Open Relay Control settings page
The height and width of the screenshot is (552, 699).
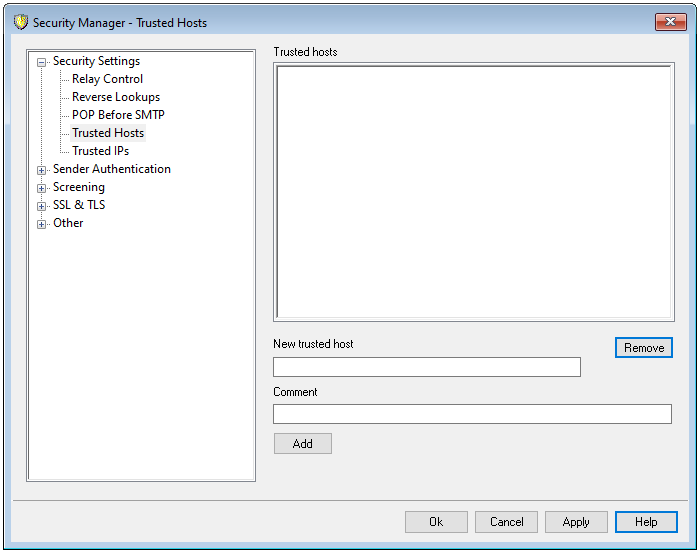pyautogui.click(x=107, y=79)
